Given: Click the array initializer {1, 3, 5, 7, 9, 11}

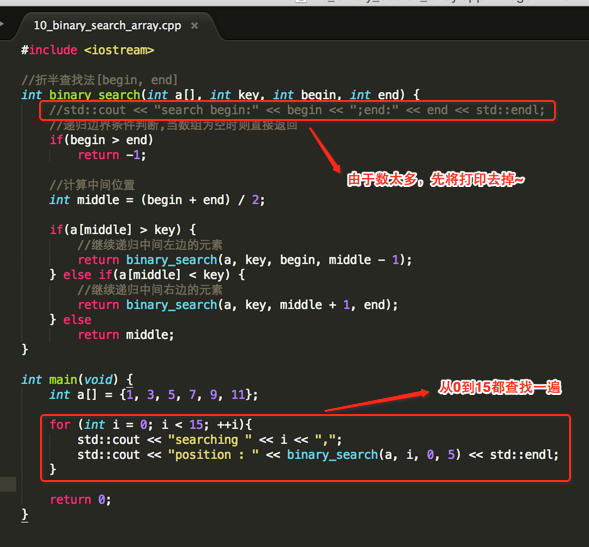Looking at the screenshot, I should pyautogui.click(x=188, y=394).
